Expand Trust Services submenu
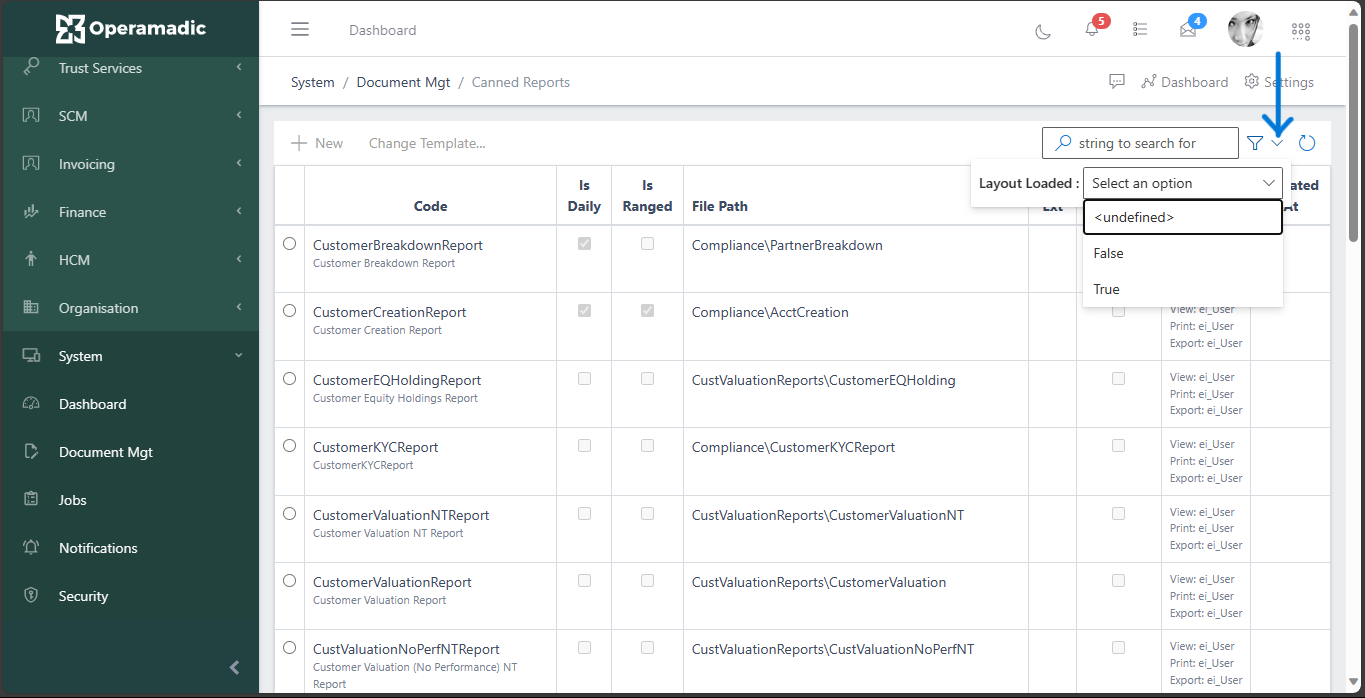Viewport: 1365px width, 698px height. tap(239, 67)
